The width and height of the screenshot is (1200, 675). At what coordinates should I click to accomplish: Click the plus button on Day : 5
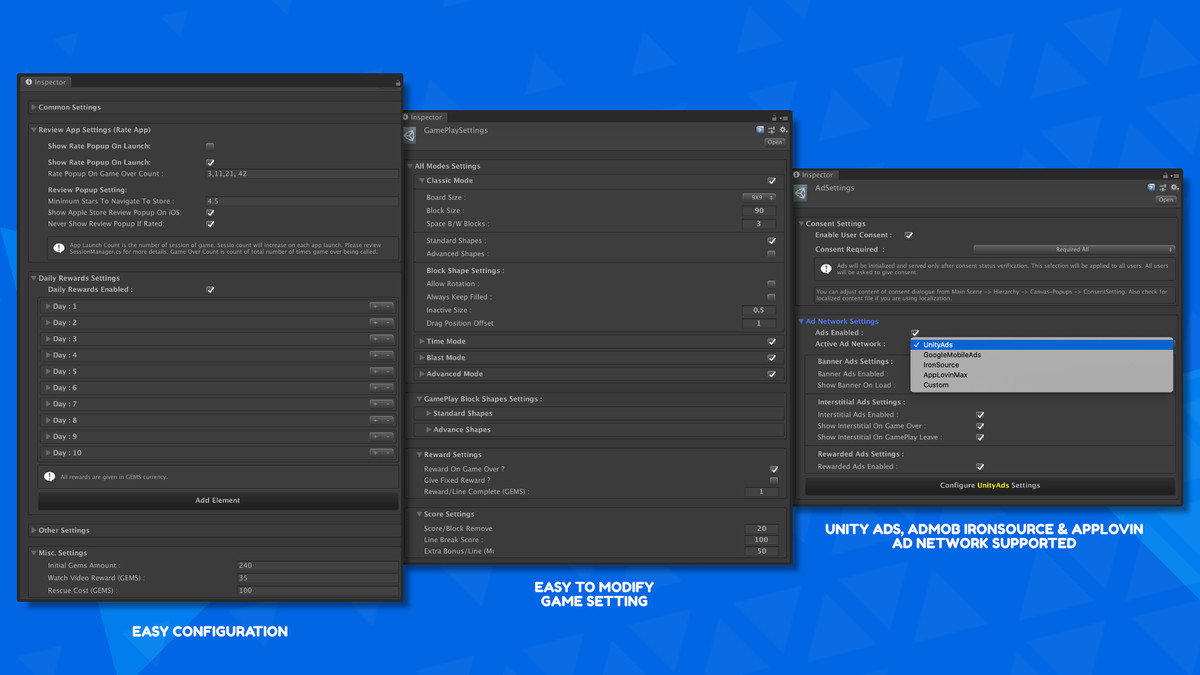[375, 371]
